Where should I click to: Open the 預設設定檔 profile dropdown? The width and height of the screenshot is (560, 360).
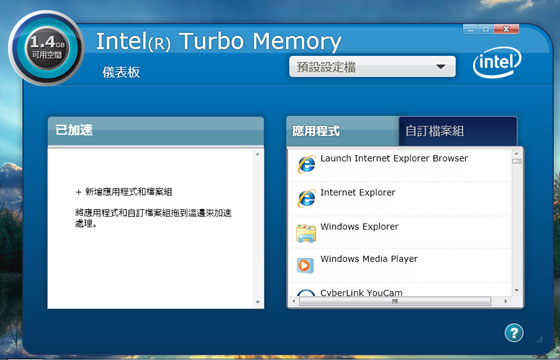coord(372,66)
